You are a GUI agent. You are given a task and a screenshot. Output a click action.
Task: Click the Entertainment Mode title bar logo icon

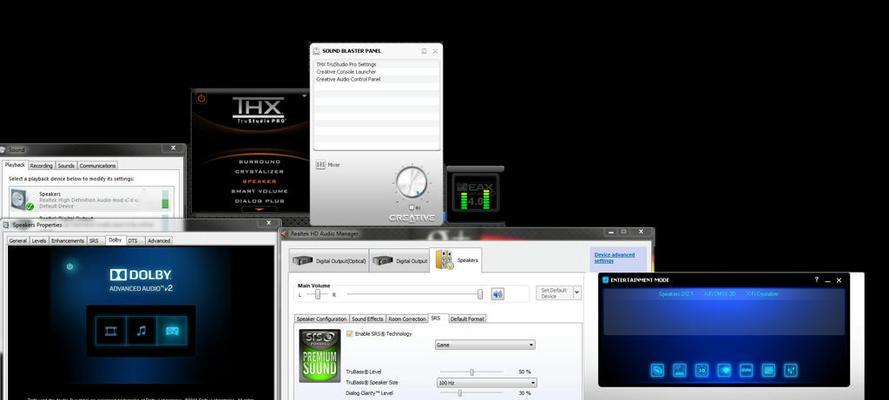point(606,280)
